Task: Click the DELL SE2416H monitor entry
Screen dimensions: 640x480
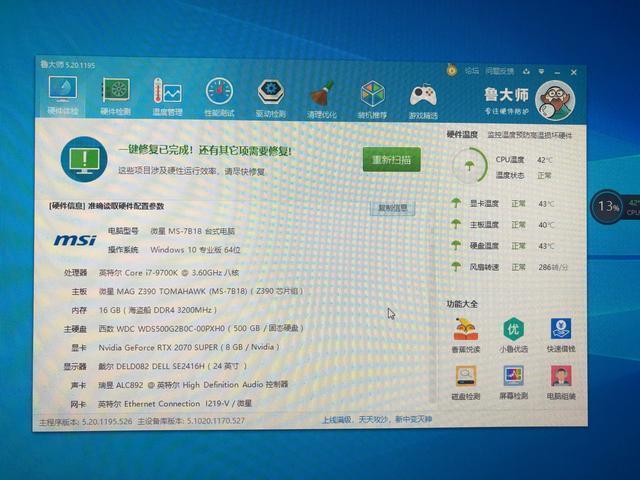Action: [172, 366]
